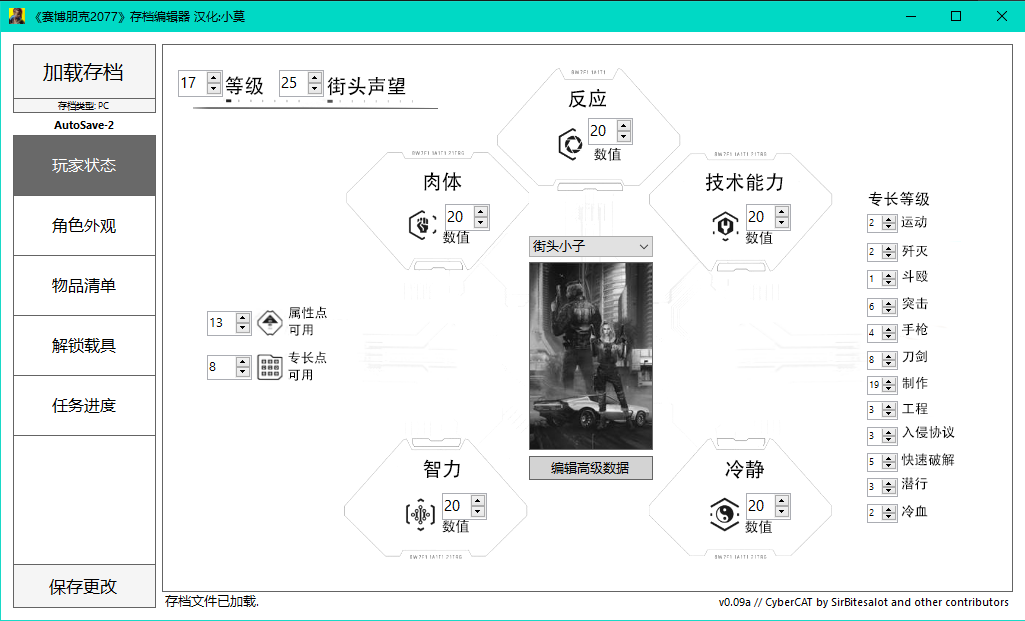This screenshot has width=1025, height=621.
Task: Click the app icon in title bar
Action: (17, 16)
